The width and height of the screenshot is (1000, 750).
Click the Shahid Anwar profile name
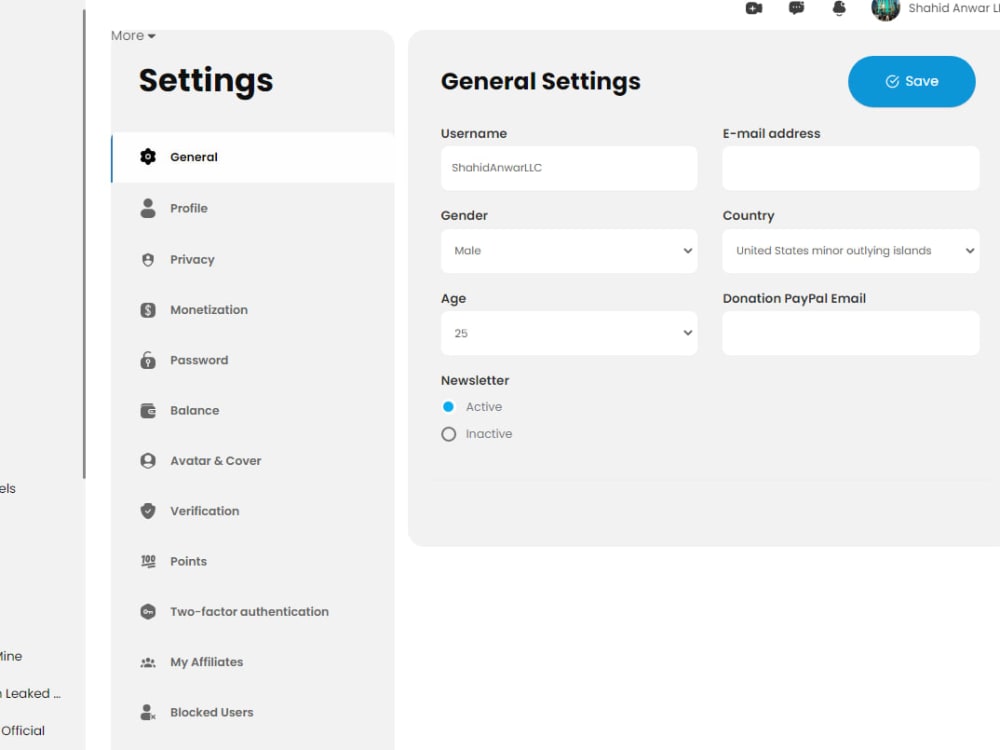(953, 8)
